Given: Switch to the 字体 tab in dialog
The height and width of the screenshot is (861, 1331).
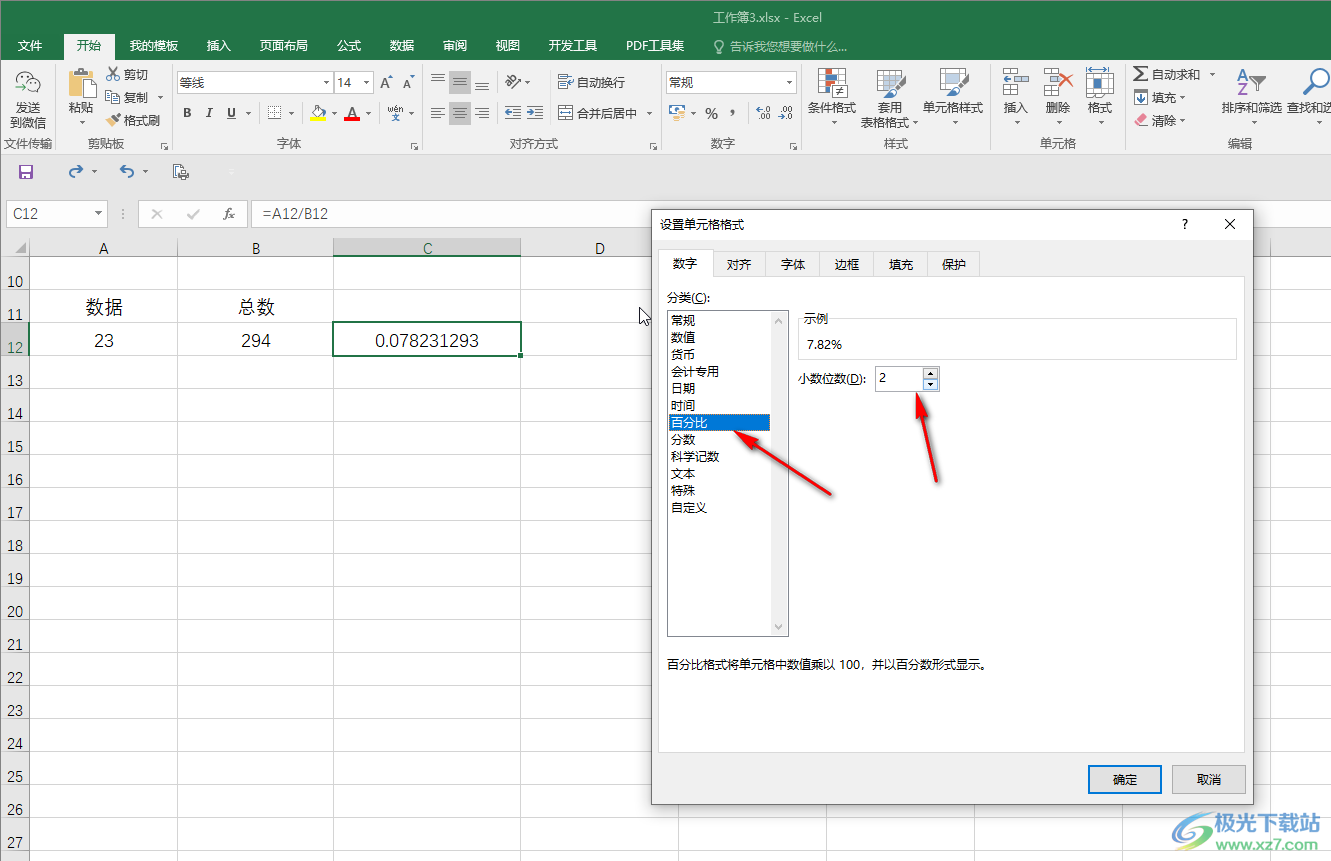Looking at the screenshot, I should point(793,264).
